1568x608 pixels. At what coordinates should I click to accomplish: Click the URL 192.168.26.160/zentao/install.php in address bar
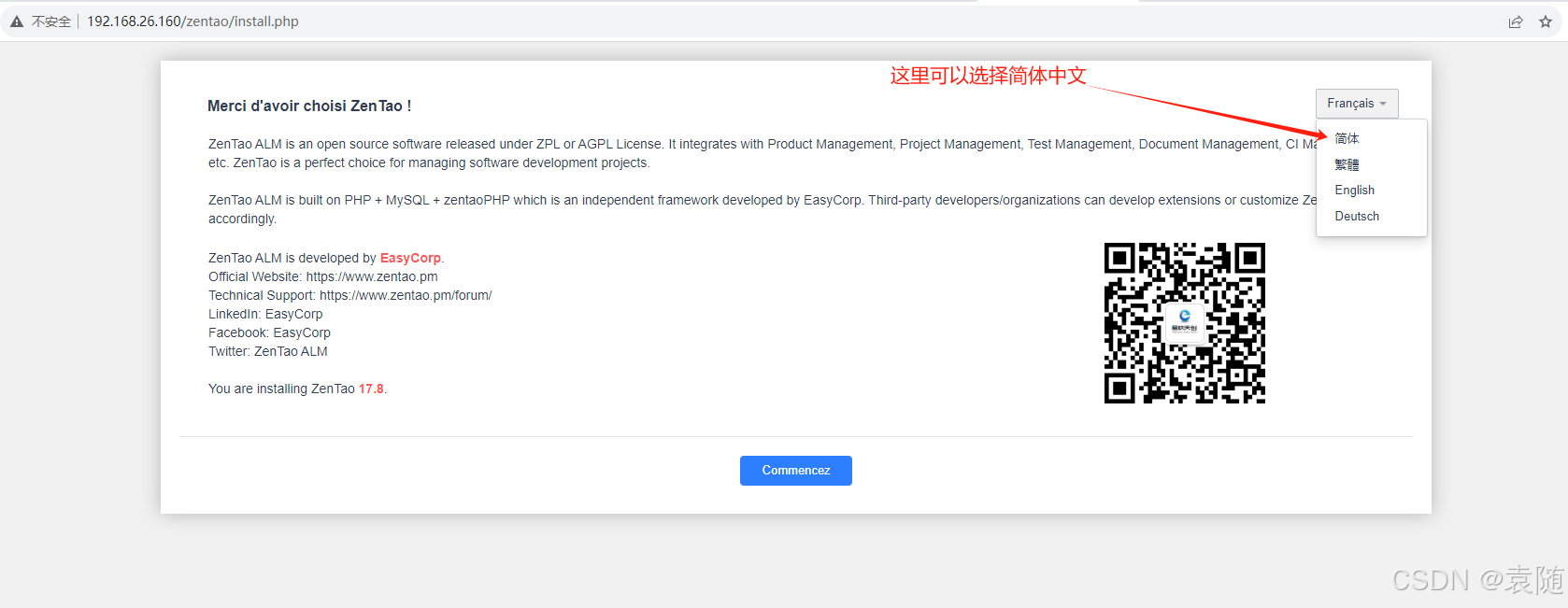[x=192, y=21]
